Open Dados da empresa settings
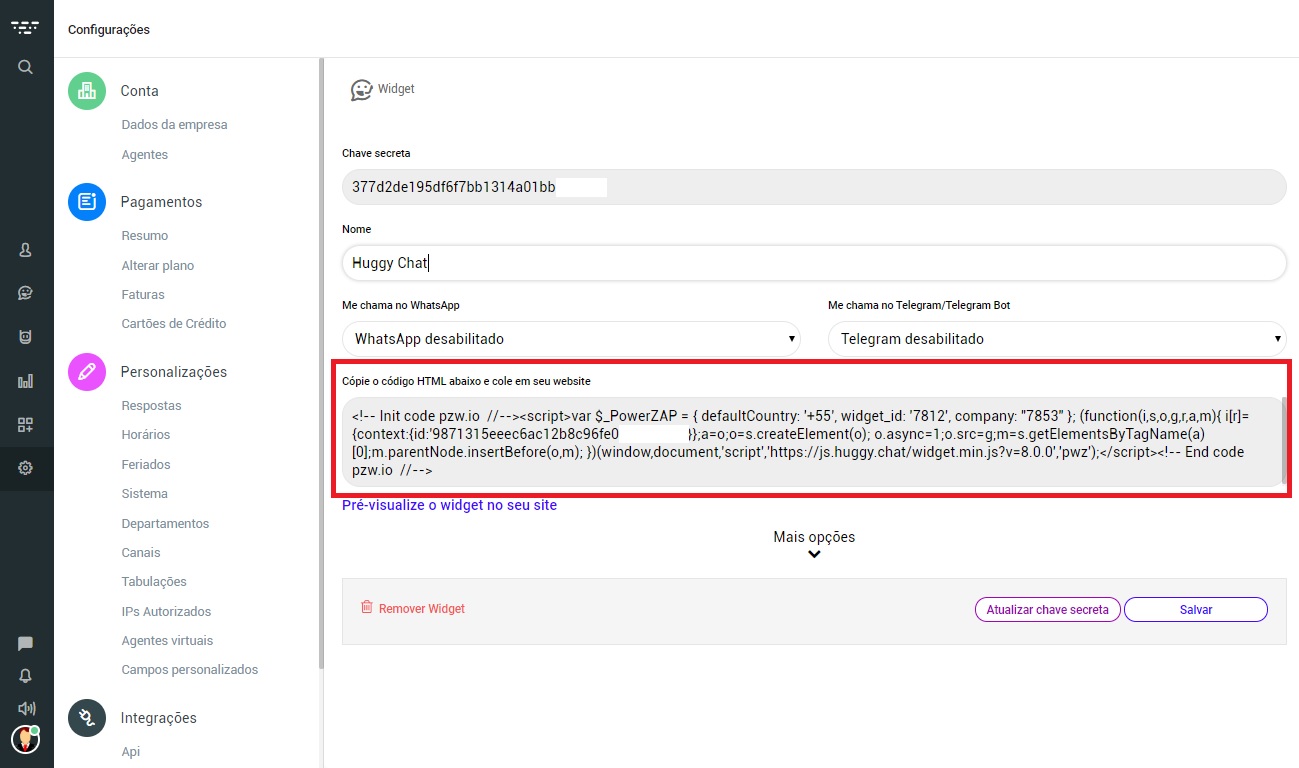 tap(174, 125)
